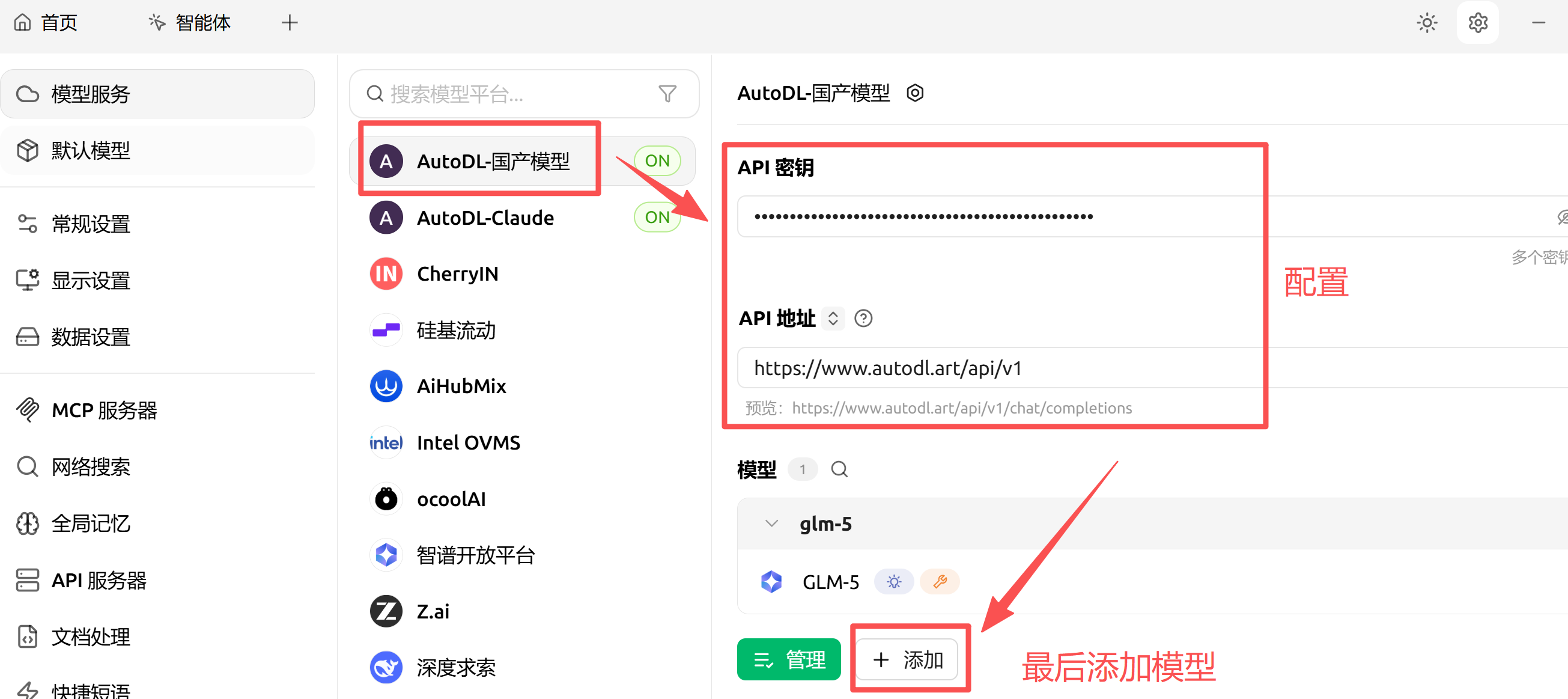Image resolution: width=1568 pixels, height=699 pixels.
Task: Select the 硅基流动 provider
Action: [x=456, y=330]
